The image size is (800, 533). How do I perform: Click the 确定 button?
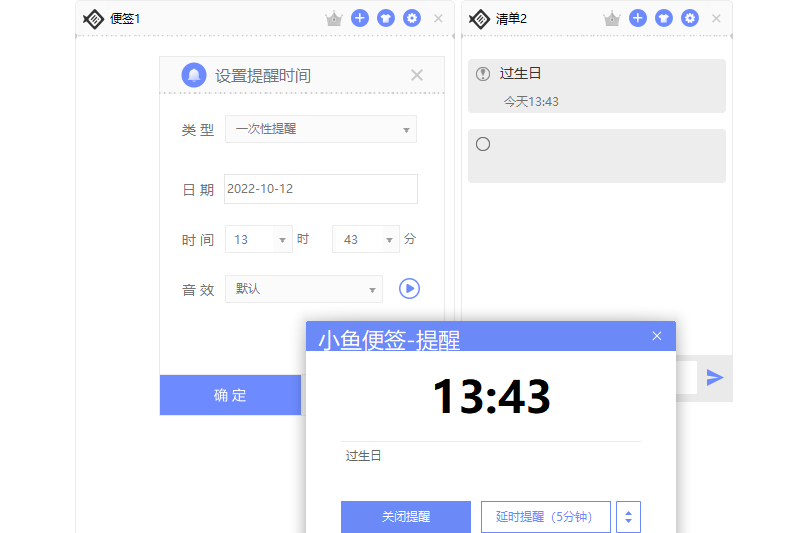230,395
